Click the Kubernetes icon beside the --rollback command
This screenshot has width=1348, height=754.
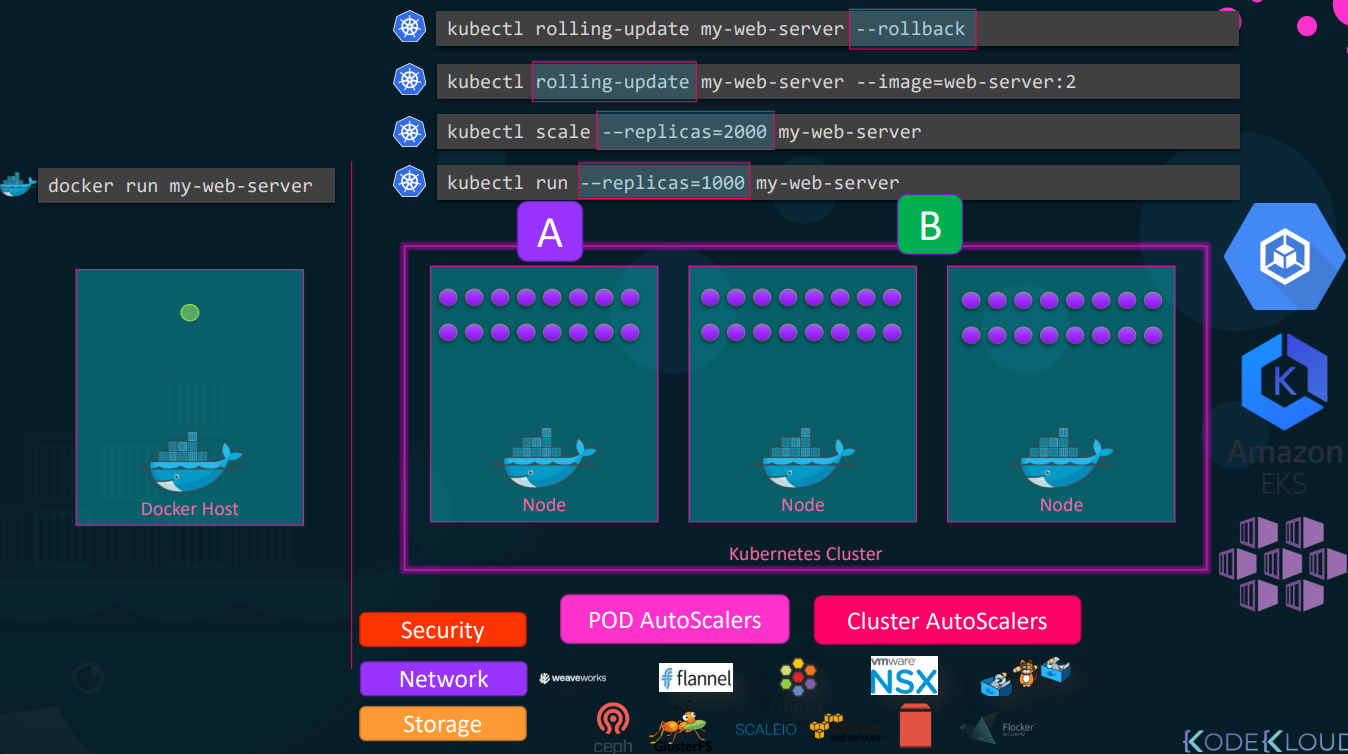point(410,27)
